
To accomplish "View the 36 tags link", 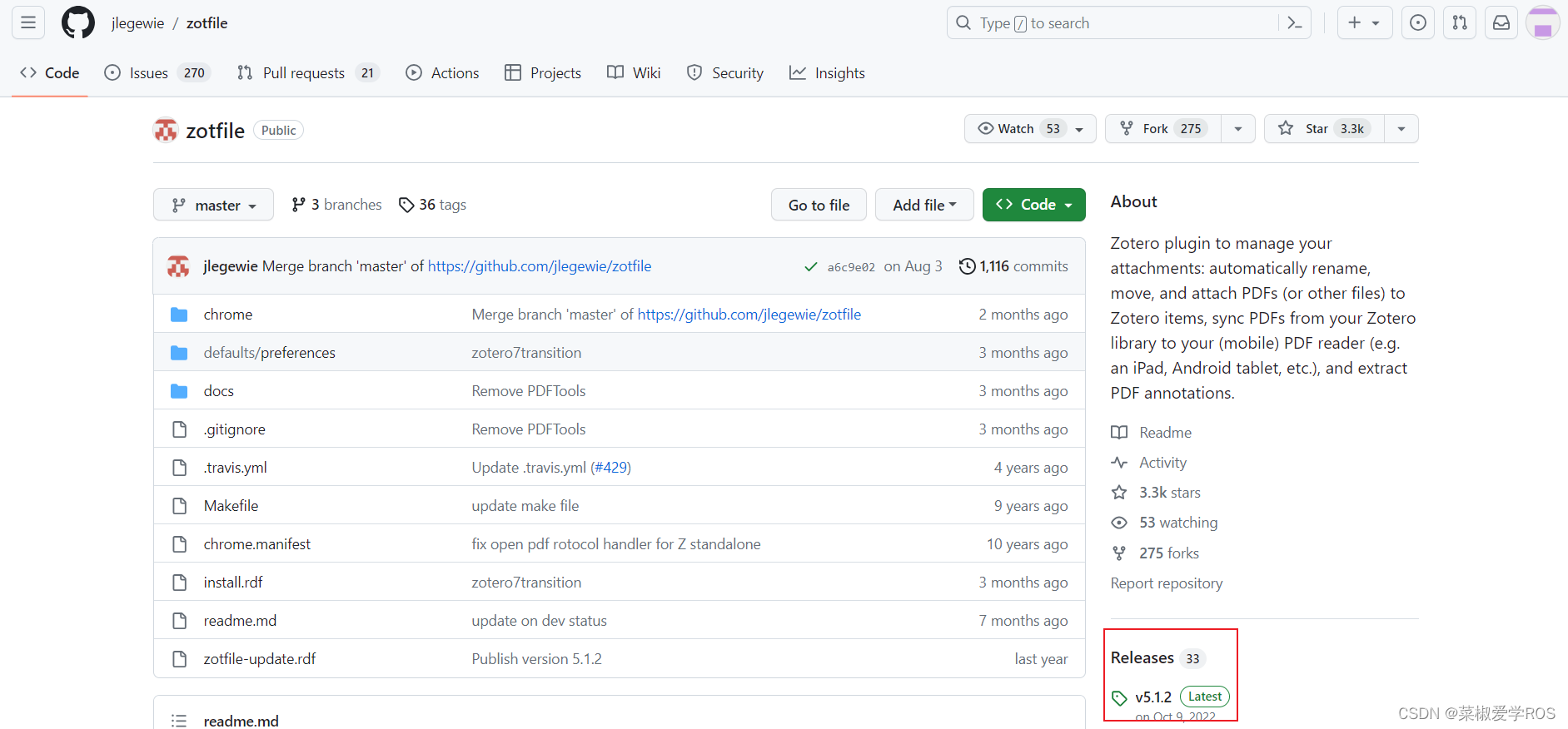I will (x=432, y=205).
